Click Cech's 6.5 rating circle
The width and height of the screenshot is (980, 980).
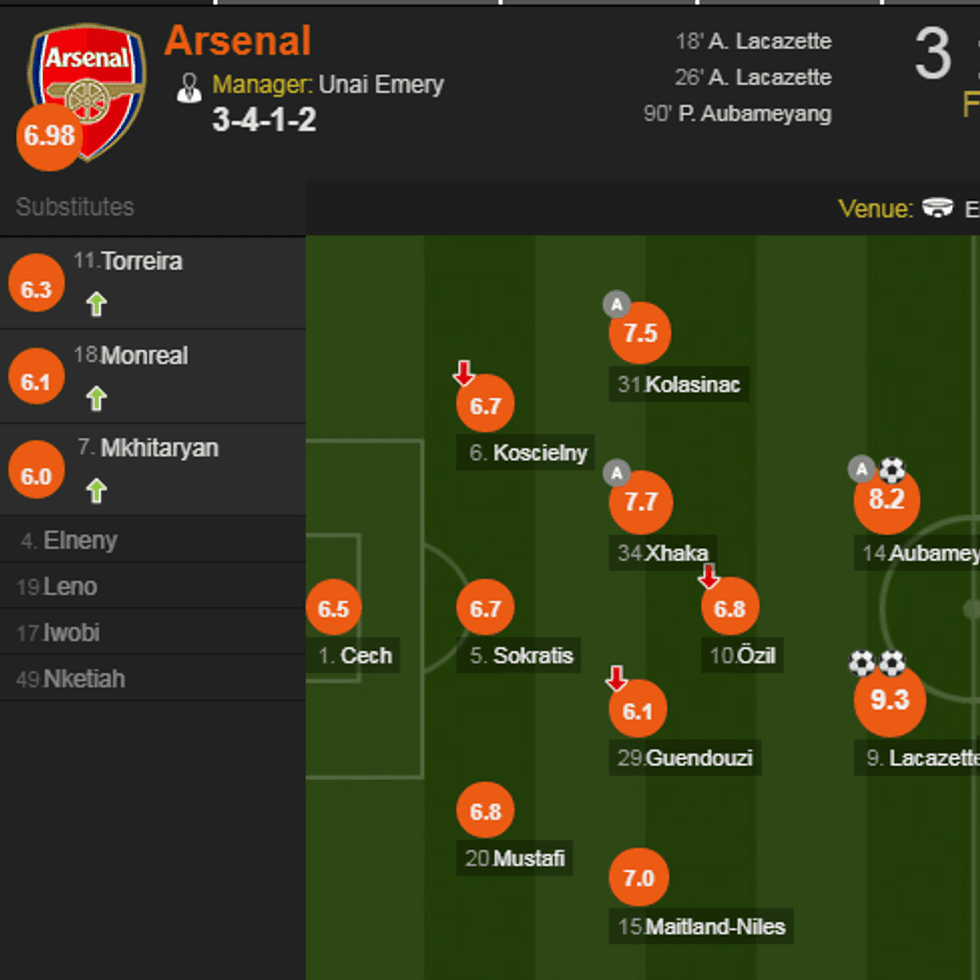pyautogui.click(x=333, y=607)
